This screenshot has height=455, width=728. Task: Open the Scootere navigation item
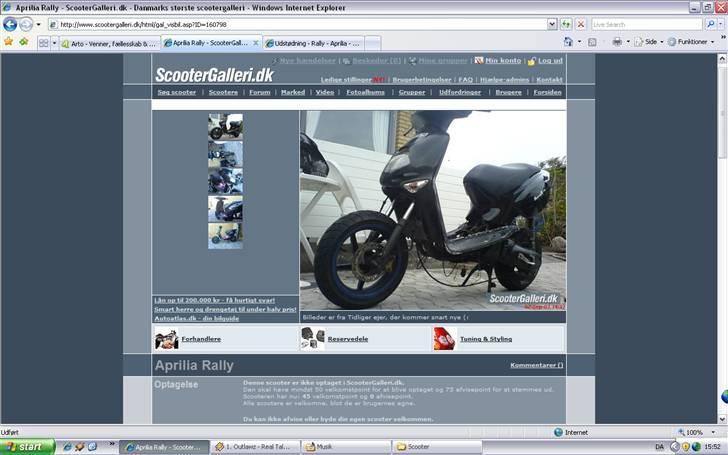tap(223, 92)
